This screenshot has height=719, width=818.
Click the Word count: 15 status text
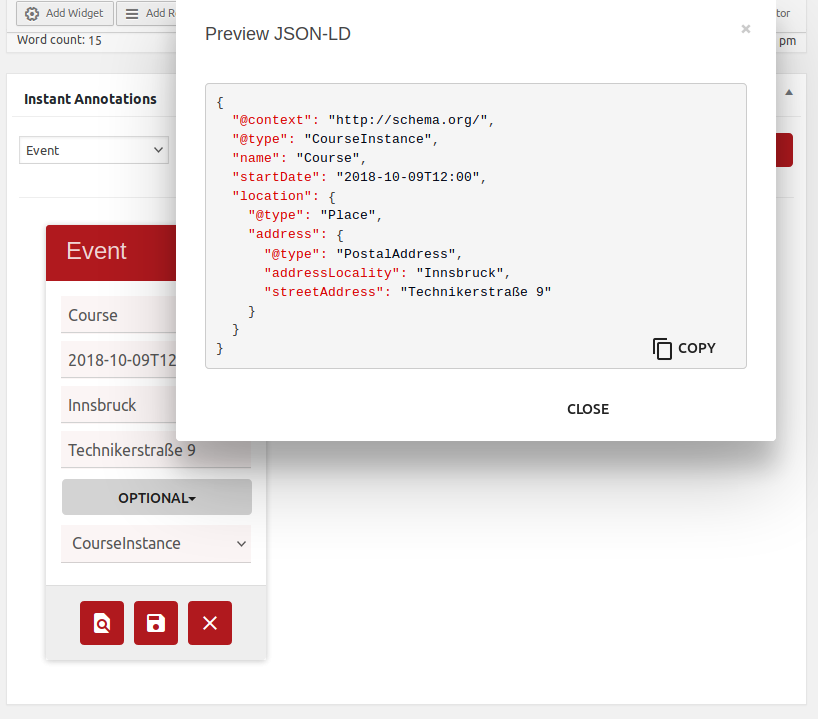59,40
